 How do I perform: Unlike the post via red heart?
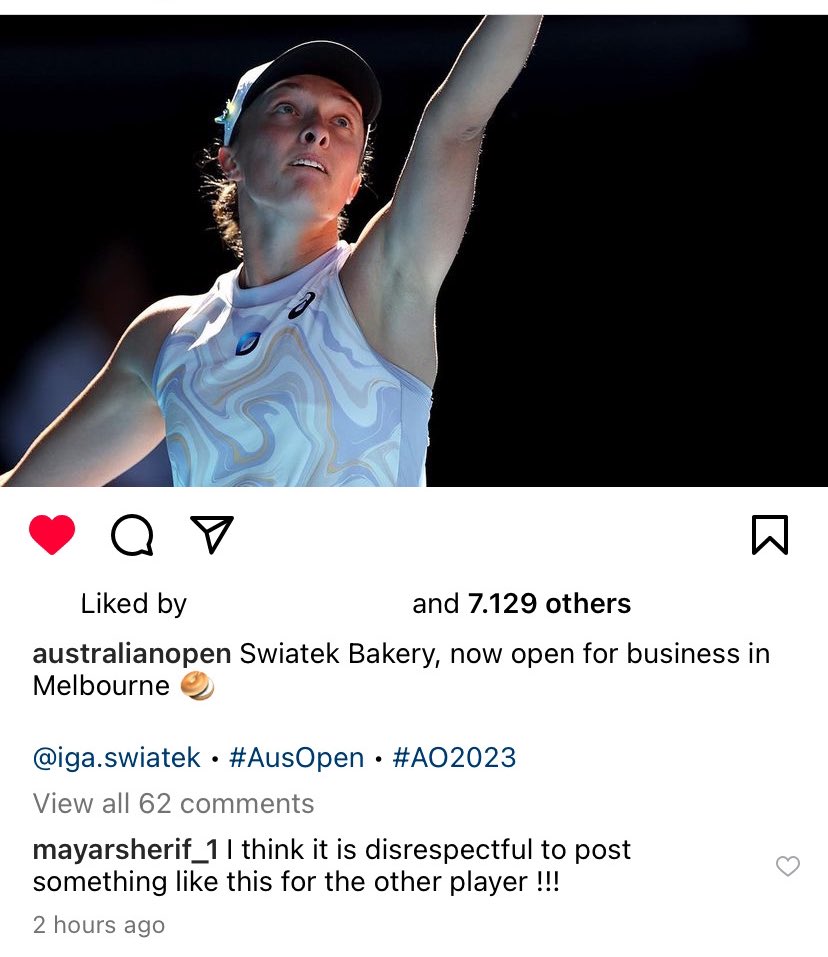[x=52, y=534]
